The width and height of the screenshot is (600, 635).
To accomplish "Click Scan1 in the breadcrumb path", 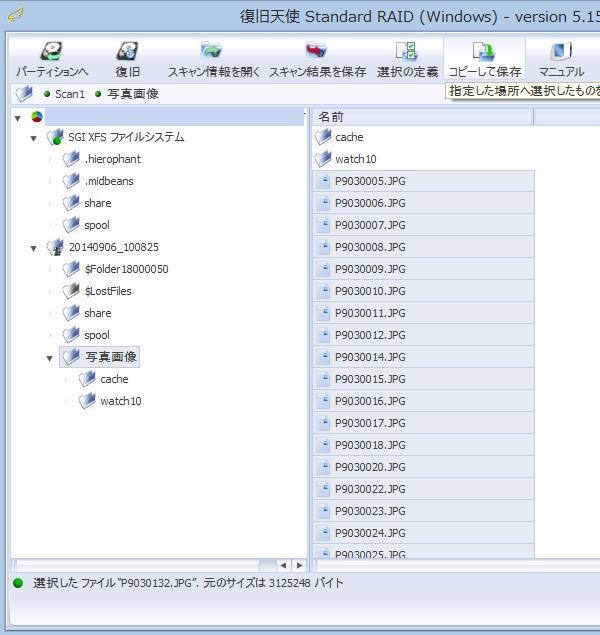I will click(x=69, y=94).
